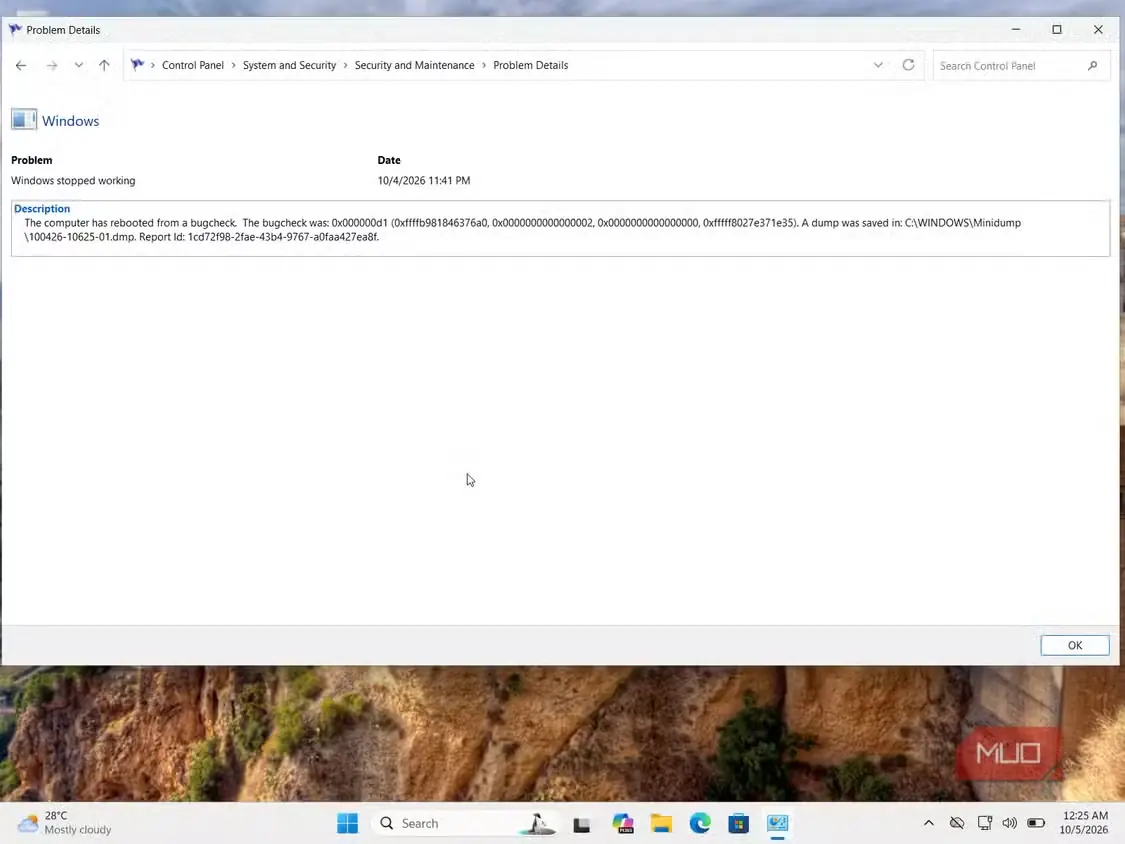
Task: Open the weather widget showing 28°C
Action: [x=65, y=823]
